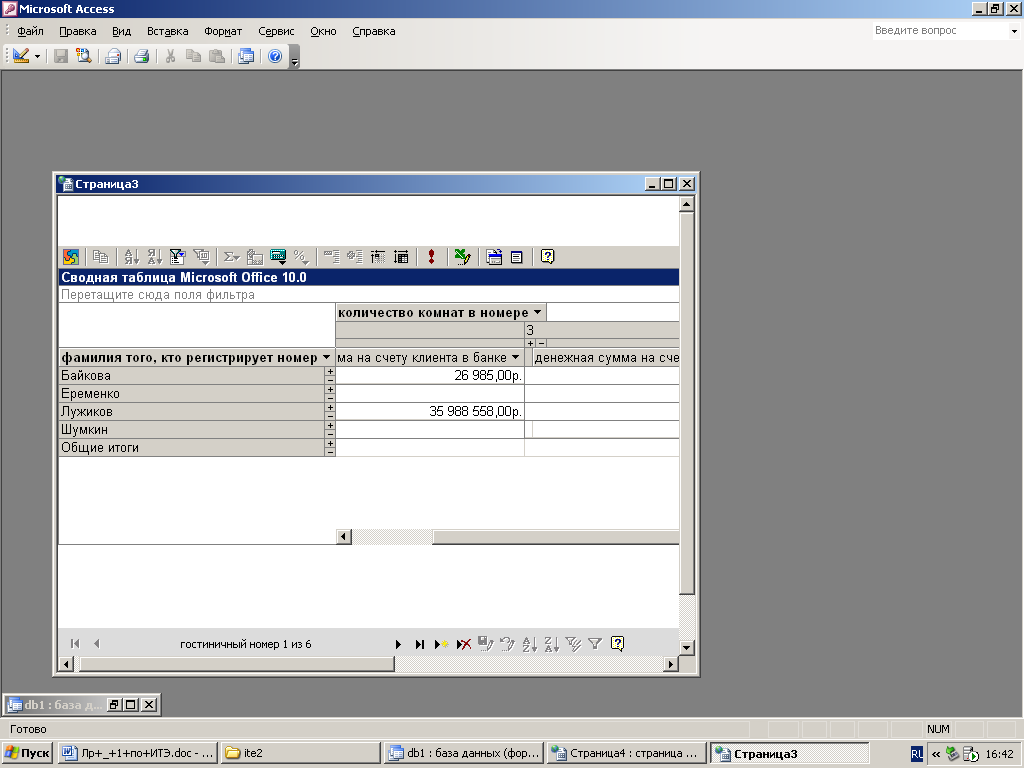
Task: Click the Export to Excel icon
Action: pyautogui.click(x=462, y=257)
